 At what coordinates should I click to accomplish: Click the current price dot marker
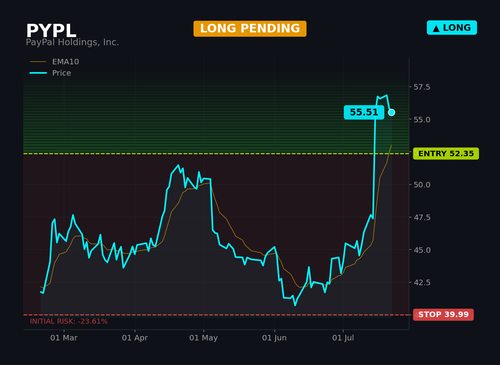pos(392,113)
